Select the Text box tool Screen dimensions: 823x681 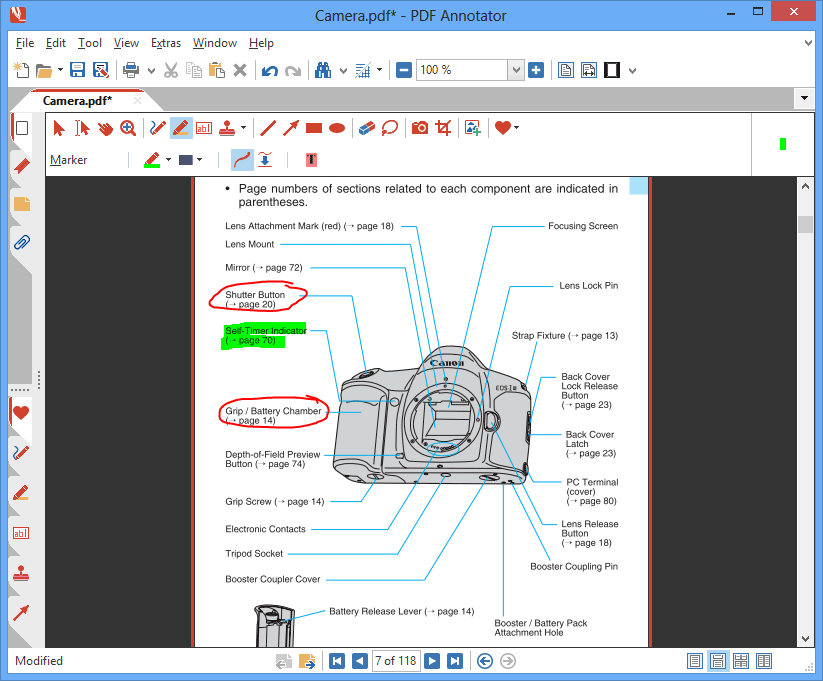pos(204,128)
